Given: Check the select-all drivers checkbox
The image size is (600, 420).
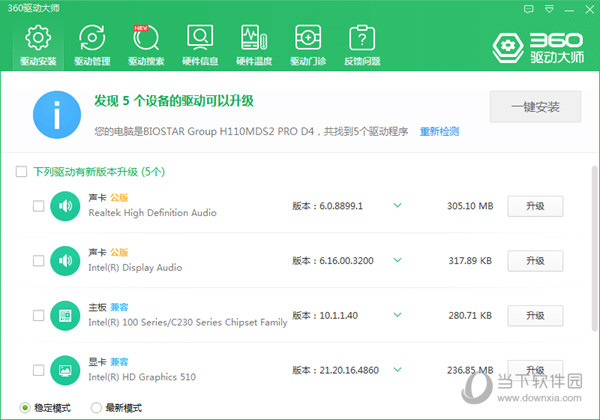Looking at the screenshot, I should coord(22,172).
